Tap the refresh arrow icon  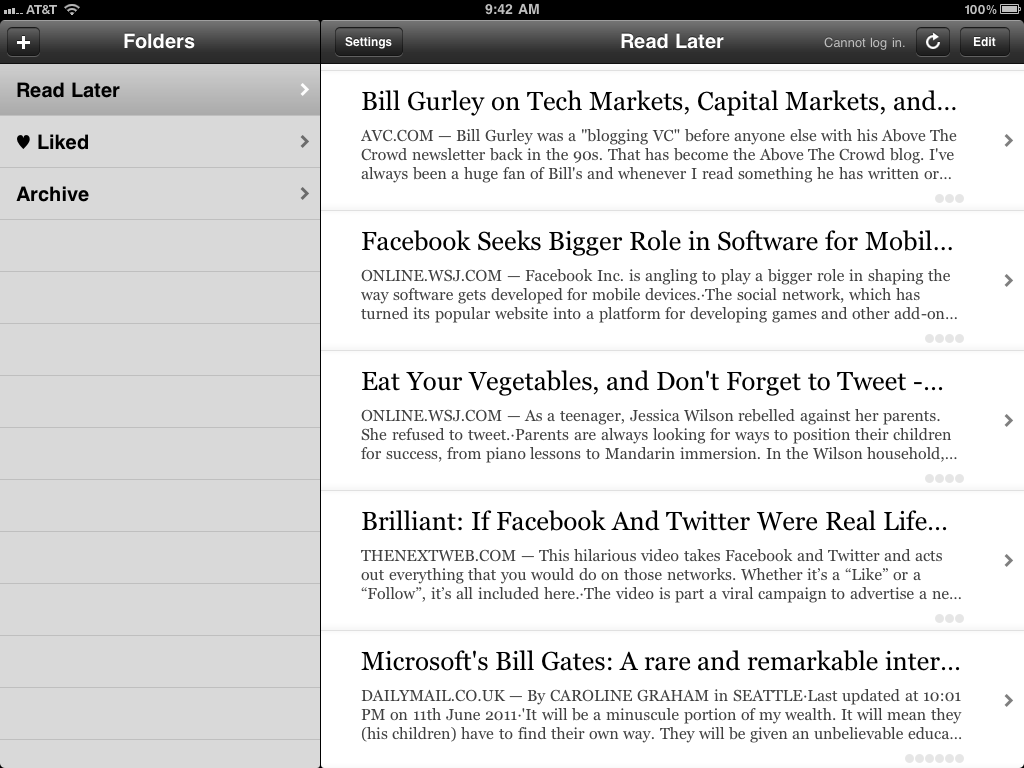933,42
